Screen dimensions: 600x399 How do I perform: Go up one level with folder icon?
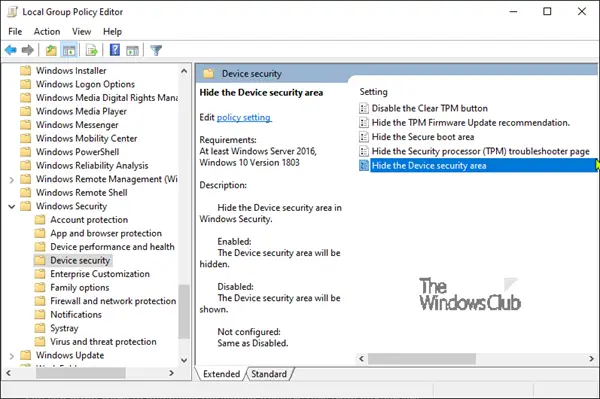tap(51, 50)
